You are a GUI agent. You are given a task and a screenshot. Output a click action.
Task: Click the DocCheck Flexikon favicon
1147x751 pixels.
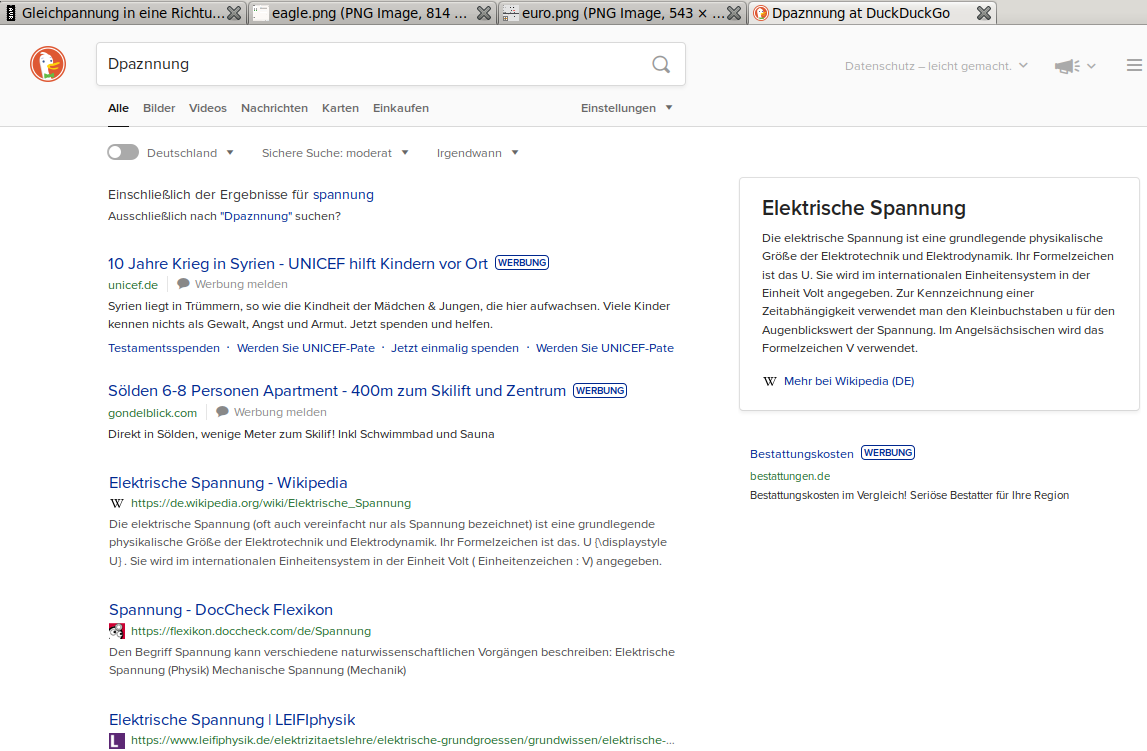(116, 630)
